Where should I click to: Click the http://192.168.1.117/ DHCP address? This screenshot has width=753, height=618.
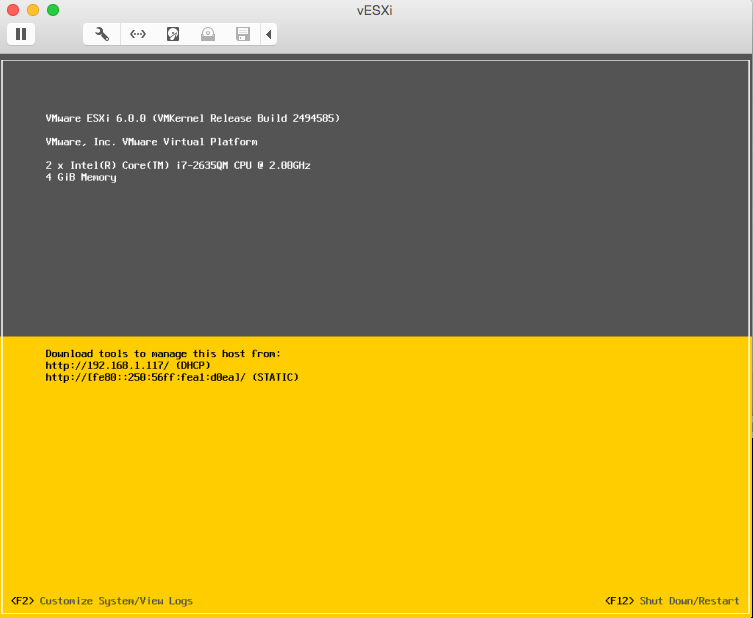pyautogui.click(x=128, y=365)
